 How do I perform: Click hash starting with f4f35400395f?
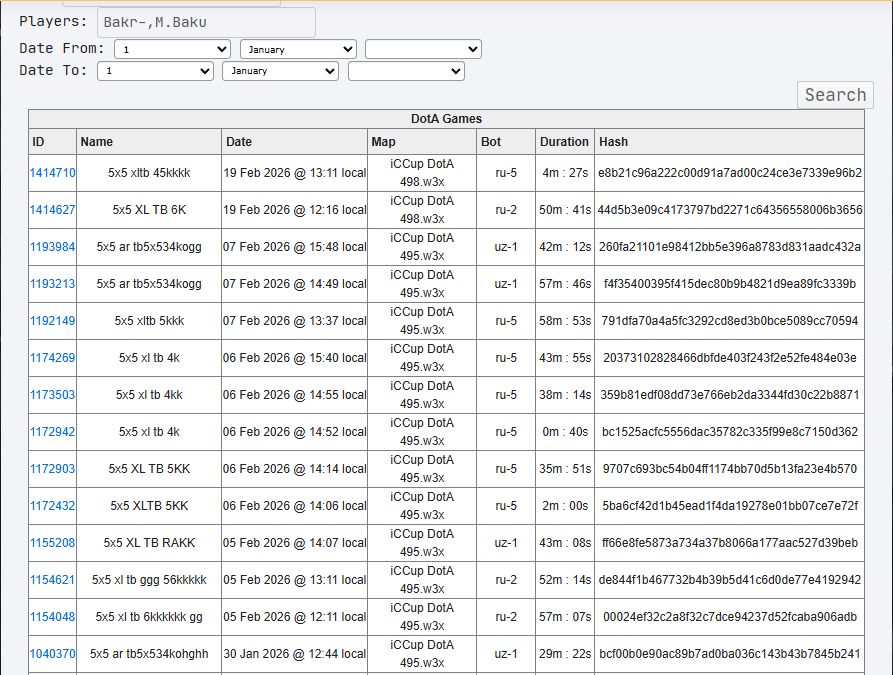(x=730, y=284)
